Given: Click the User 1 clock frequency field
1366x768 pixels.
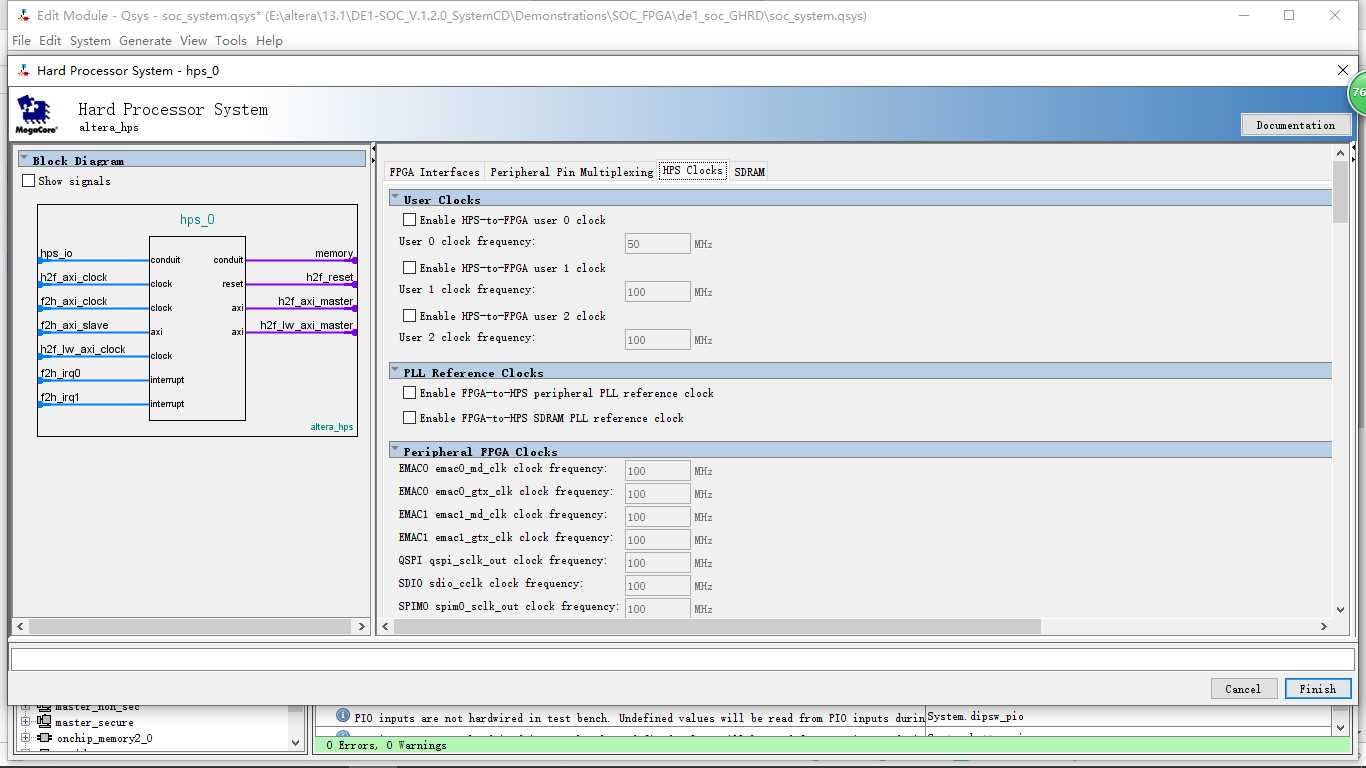Looking at the screenshot, I should tap(658, 292).
